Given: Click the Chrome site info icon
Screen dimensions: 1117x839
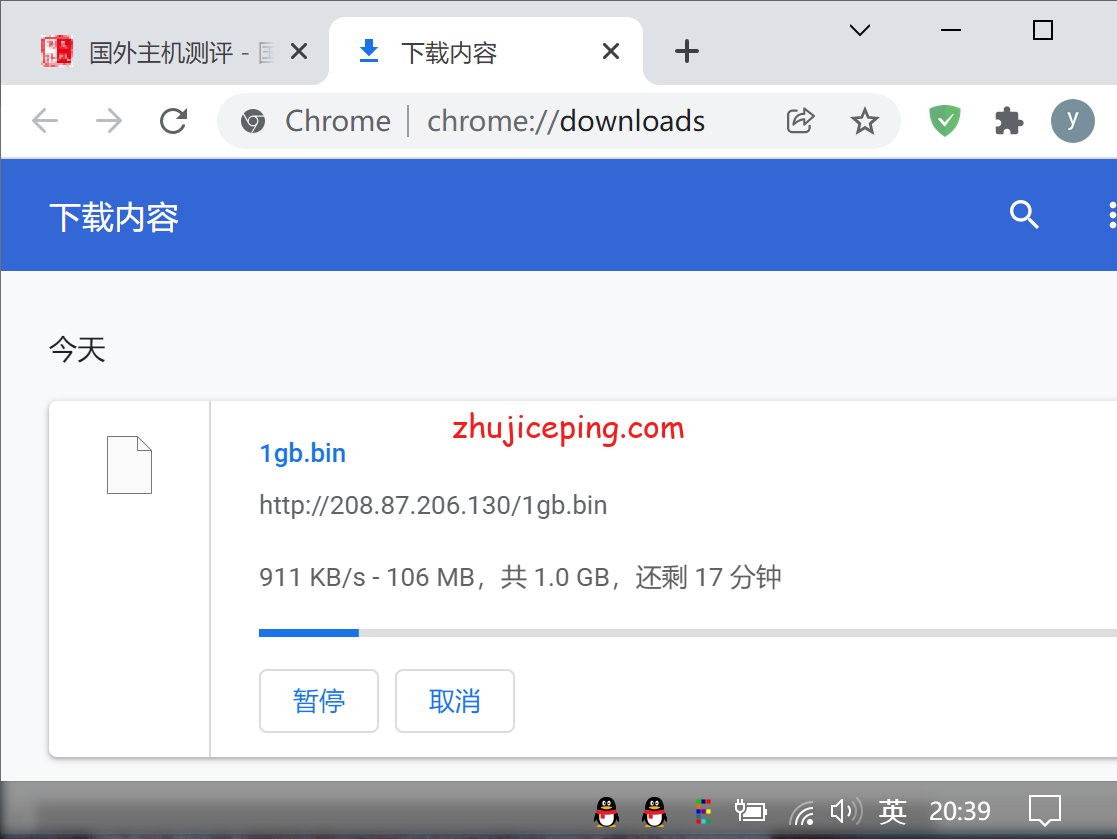Looking at the screenshot, I should [x=253, y=121].
